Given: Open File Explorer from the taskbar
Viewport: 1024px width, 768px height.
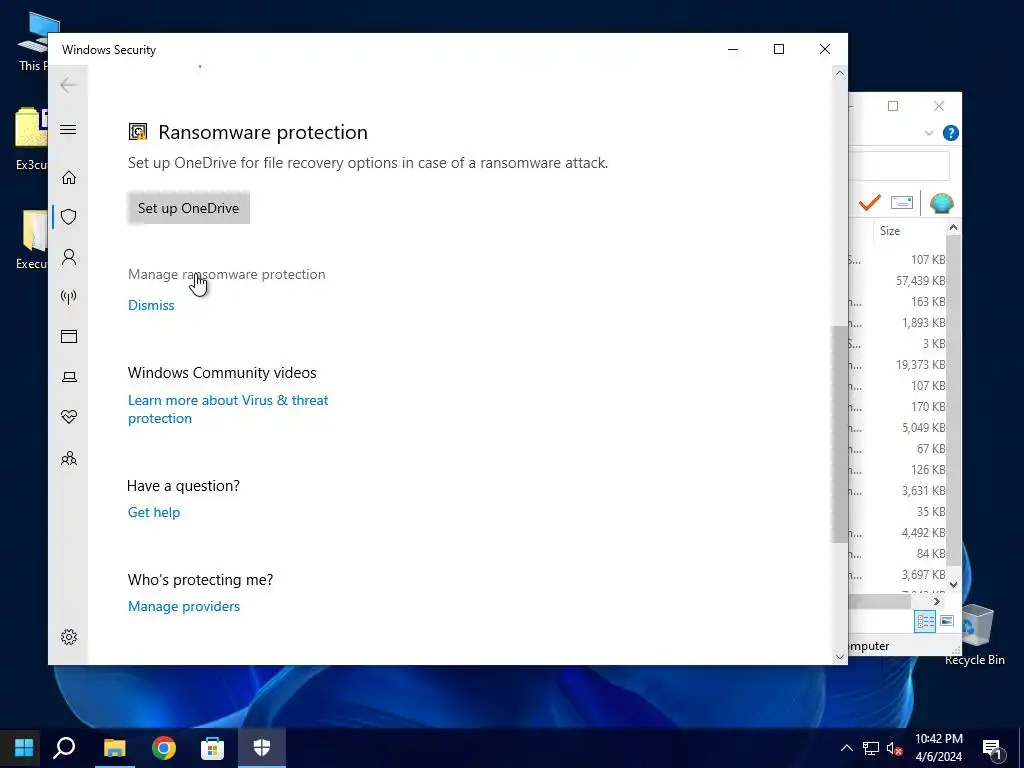Looking at the screenshot, I should coord(115,748).
